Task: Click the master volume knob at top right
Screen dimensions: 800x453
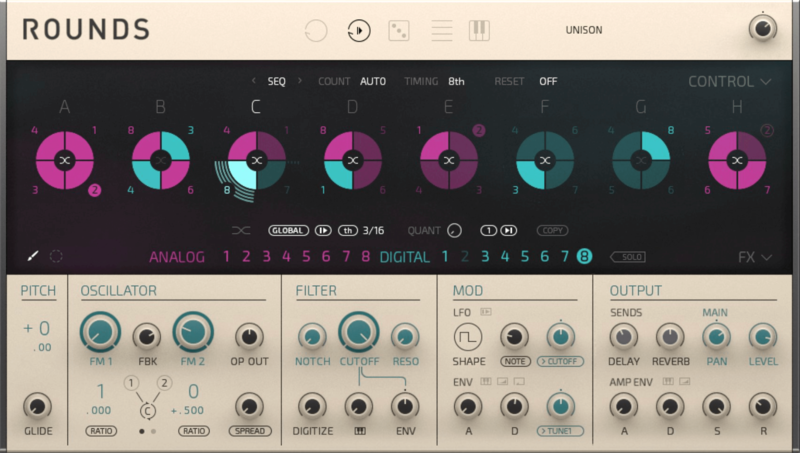Action: (x=763, y=28)
